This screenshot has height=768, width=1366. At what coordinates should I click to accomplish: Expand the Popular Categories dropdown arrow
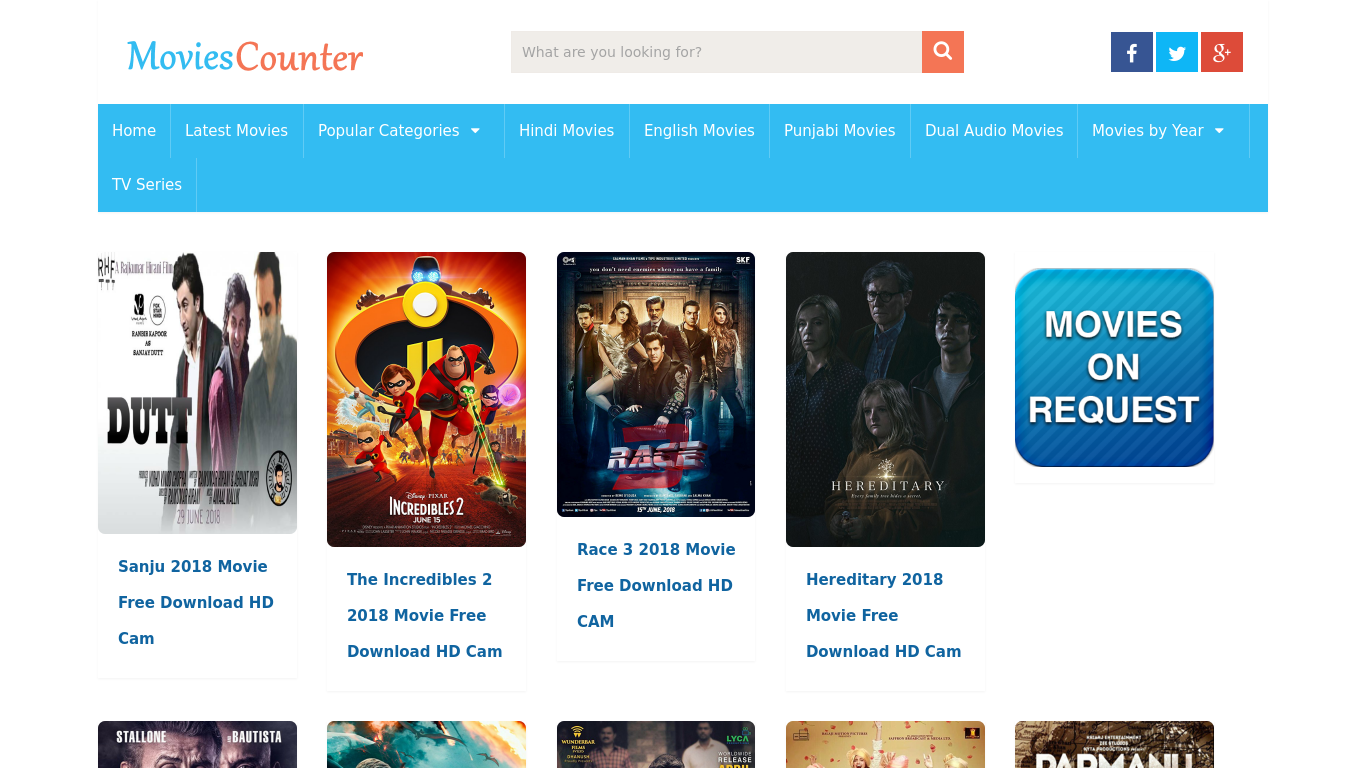475,131
